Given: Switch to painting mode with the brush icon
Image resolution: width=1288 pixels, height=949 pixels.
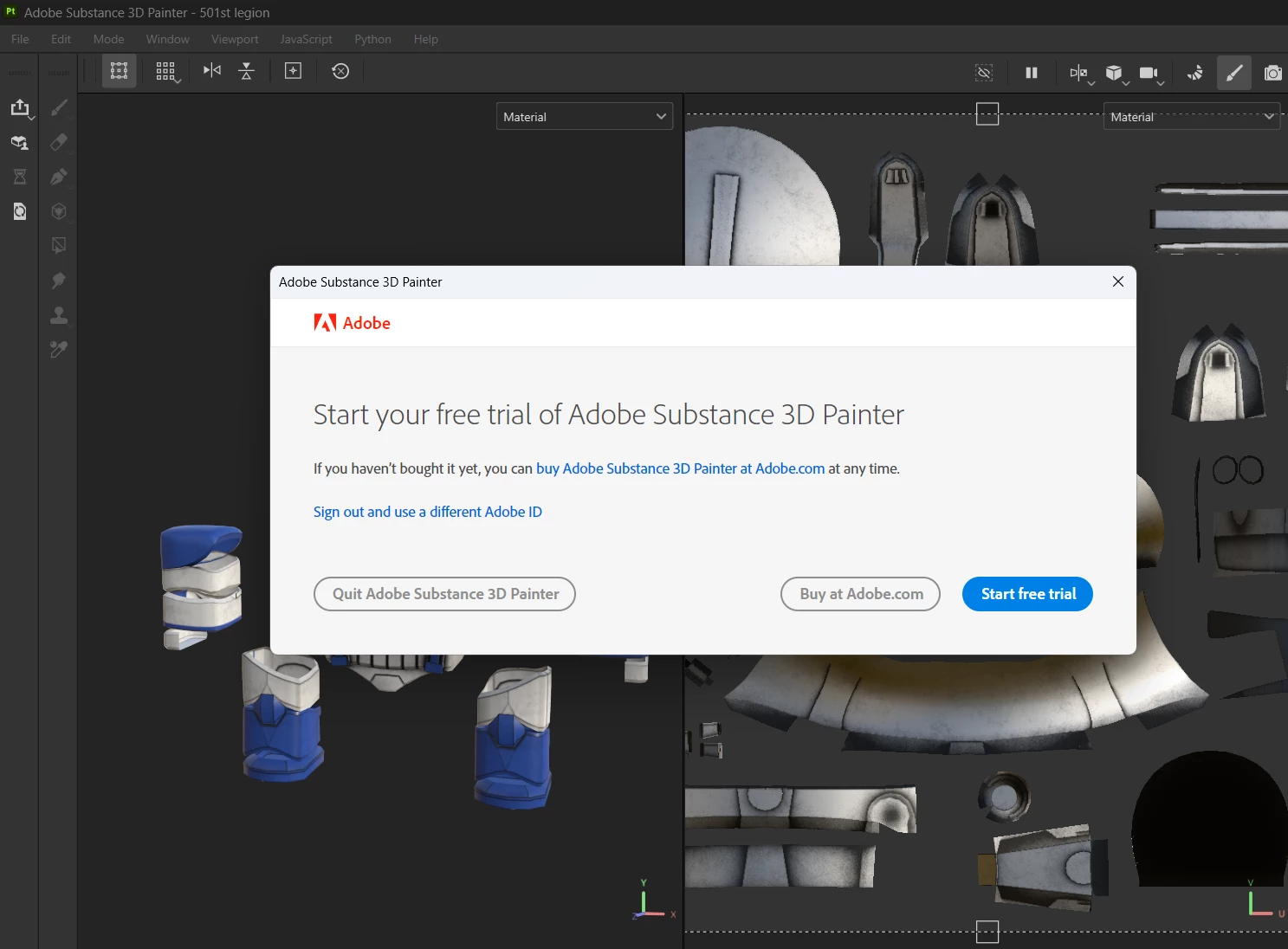Looking at the screenshot, I should point(1234,73).
